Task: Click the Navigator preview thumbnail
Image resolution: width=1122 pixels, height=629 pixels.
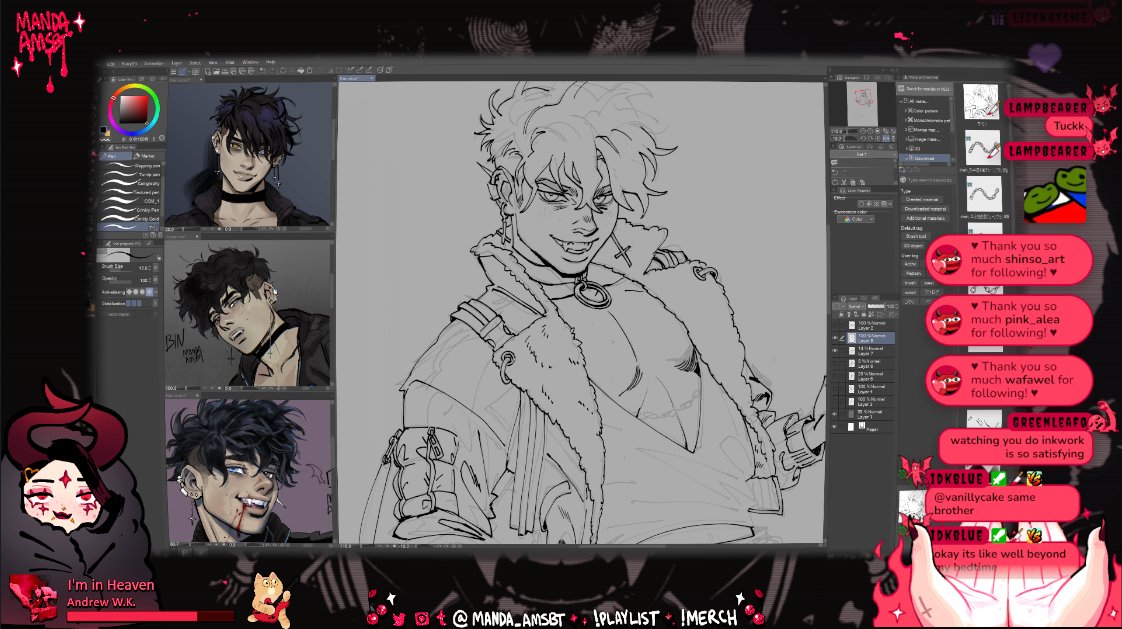Action: [862, 104]
